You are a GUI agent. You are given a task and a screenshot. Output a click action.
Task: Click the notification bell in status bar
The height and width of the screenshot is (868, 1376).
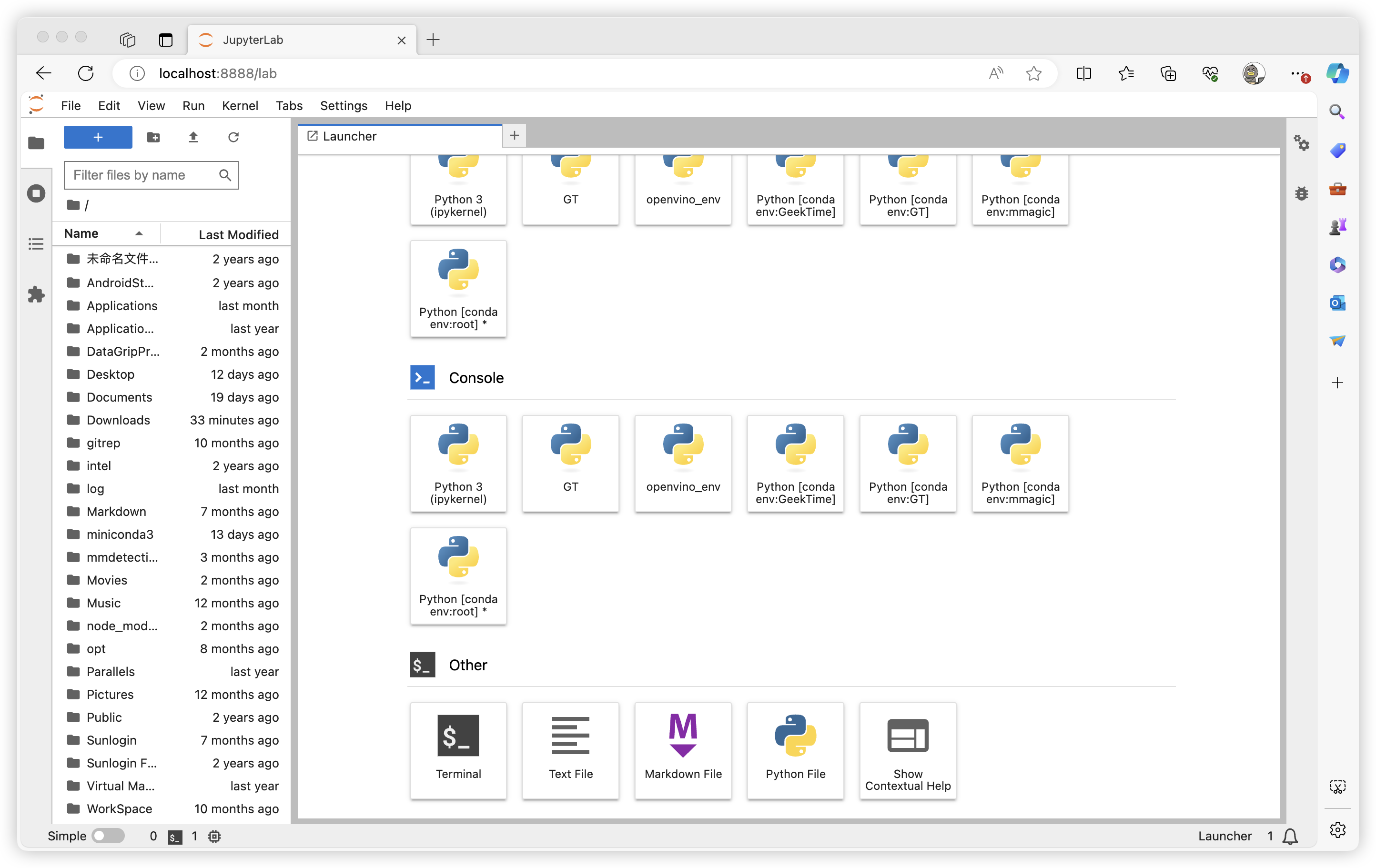click(x=1290, y=836)
